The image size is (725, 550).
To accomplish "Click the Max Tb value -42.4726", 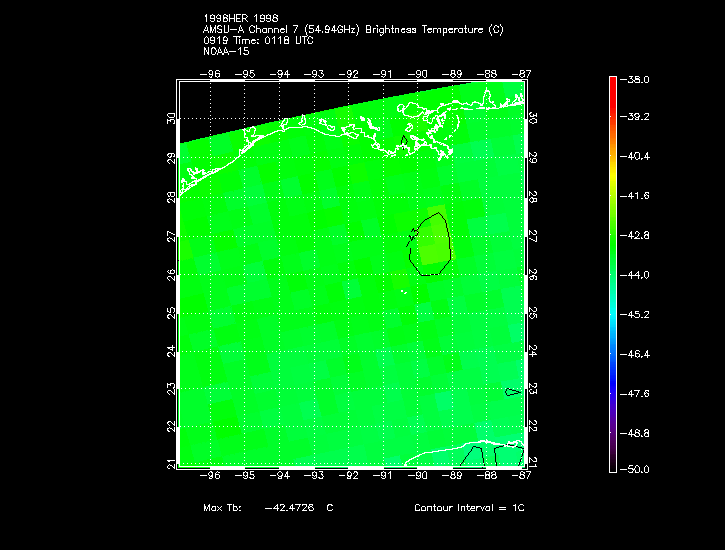I will pyautogui.click(x=292, y=508).
